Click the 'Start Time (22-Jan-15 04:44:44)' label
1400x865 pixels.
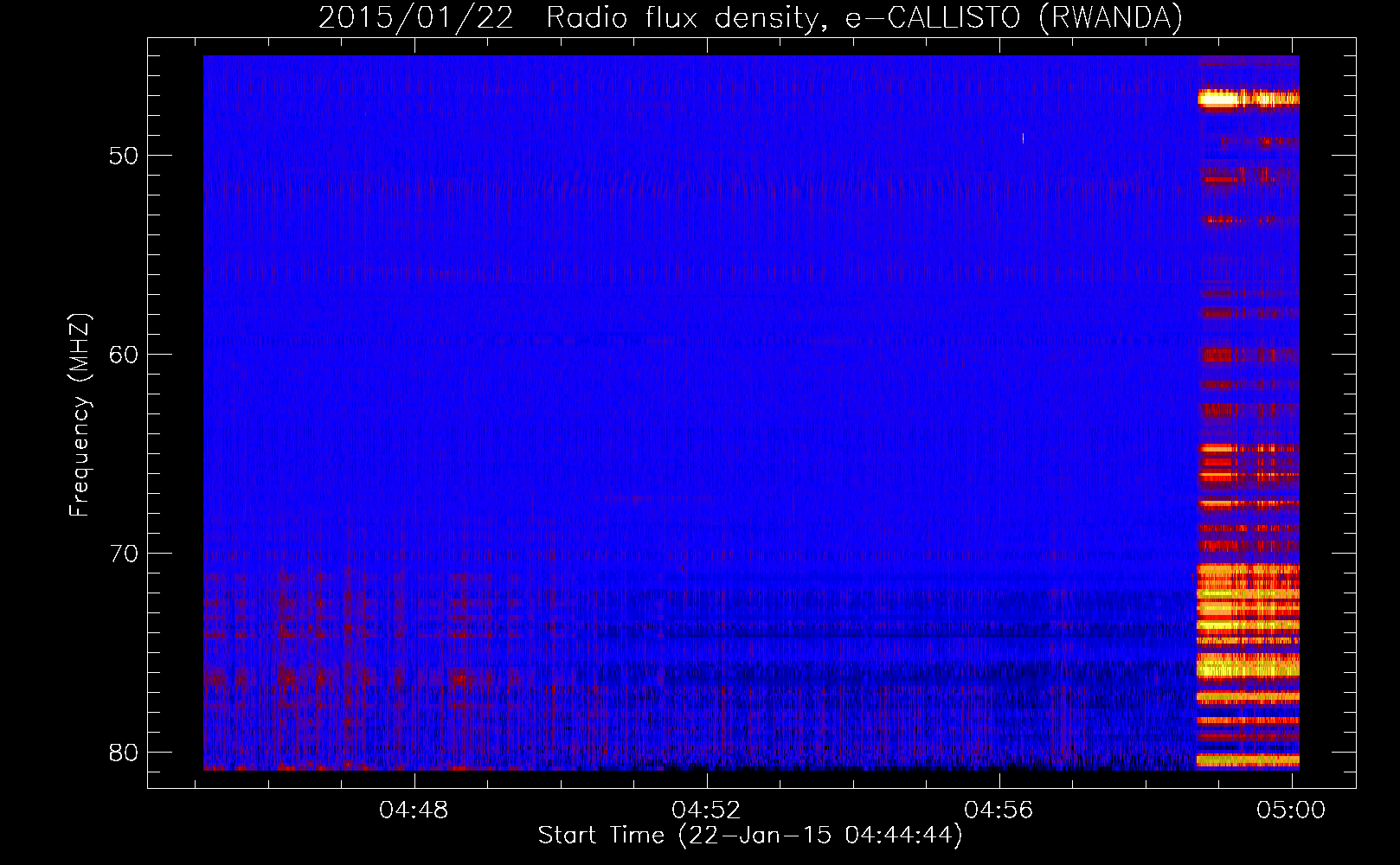coord(750,836)
